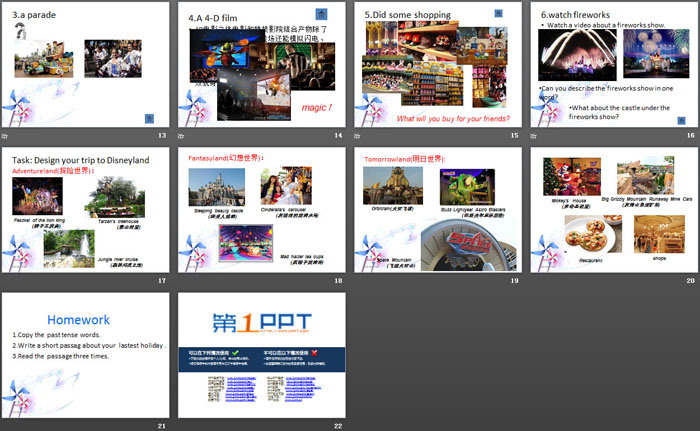
Task: Select the Tomorrowland slide thumbnail
Action: pos(436,210)
